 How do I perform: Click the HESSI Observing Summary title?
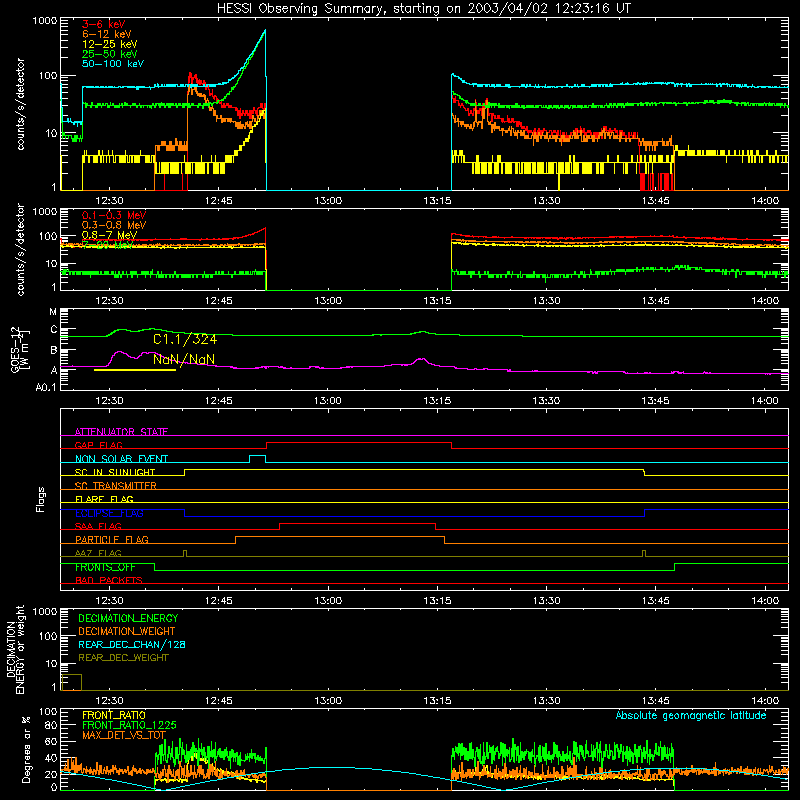coord(423,9)
